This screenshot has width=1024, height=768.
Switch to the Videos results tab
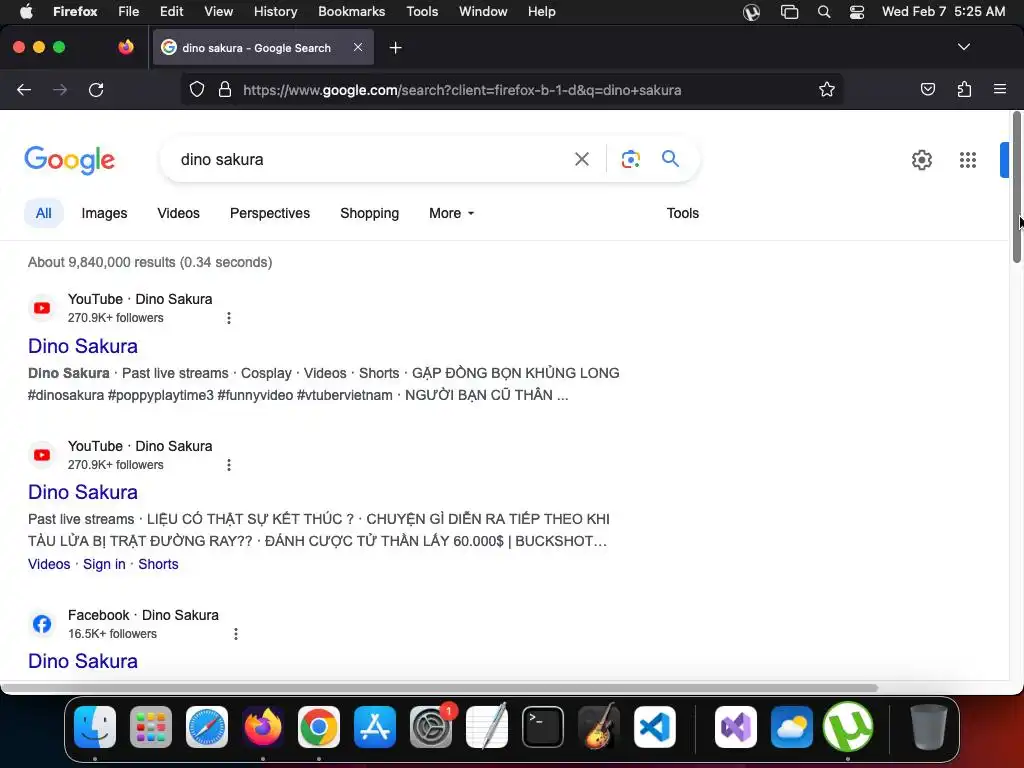tap(178, 214)
